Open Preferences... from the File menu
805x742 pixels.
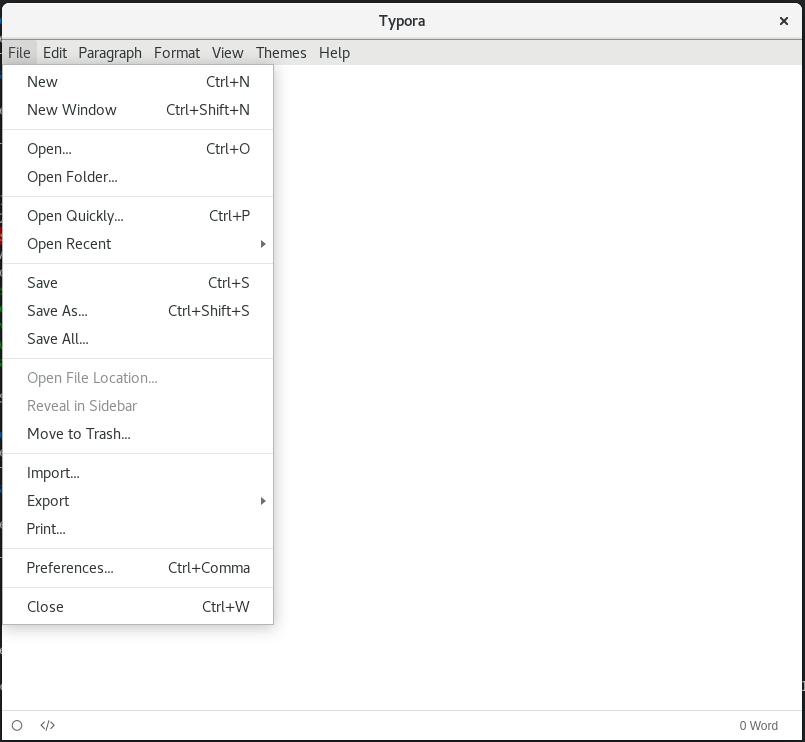[138, 568]
